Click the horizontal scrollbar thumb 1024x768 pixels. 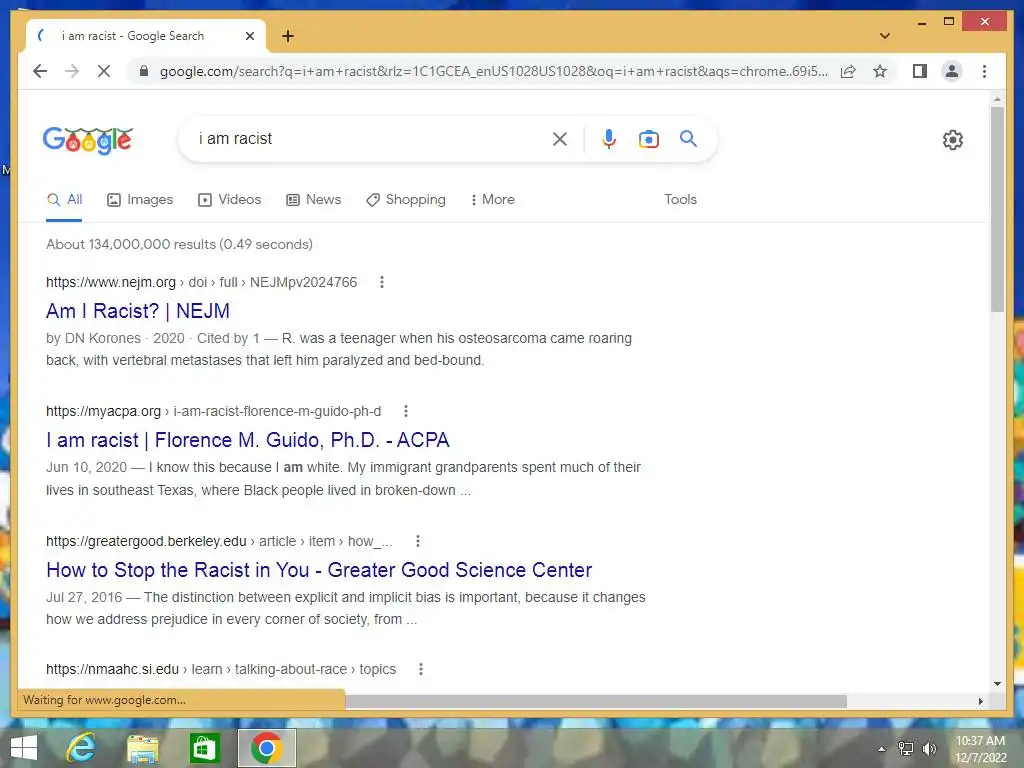(x=596, y=701)
